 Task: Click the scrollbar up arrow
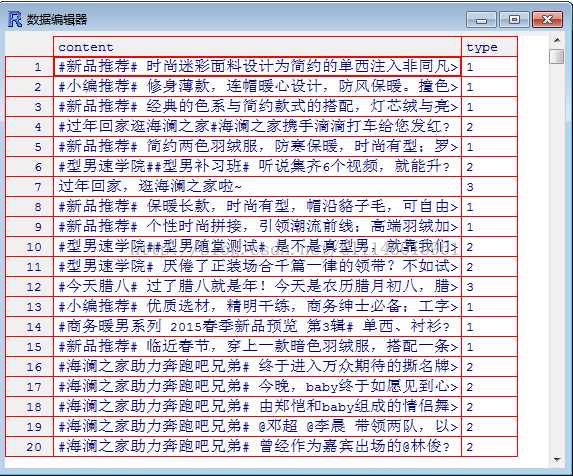557,40
